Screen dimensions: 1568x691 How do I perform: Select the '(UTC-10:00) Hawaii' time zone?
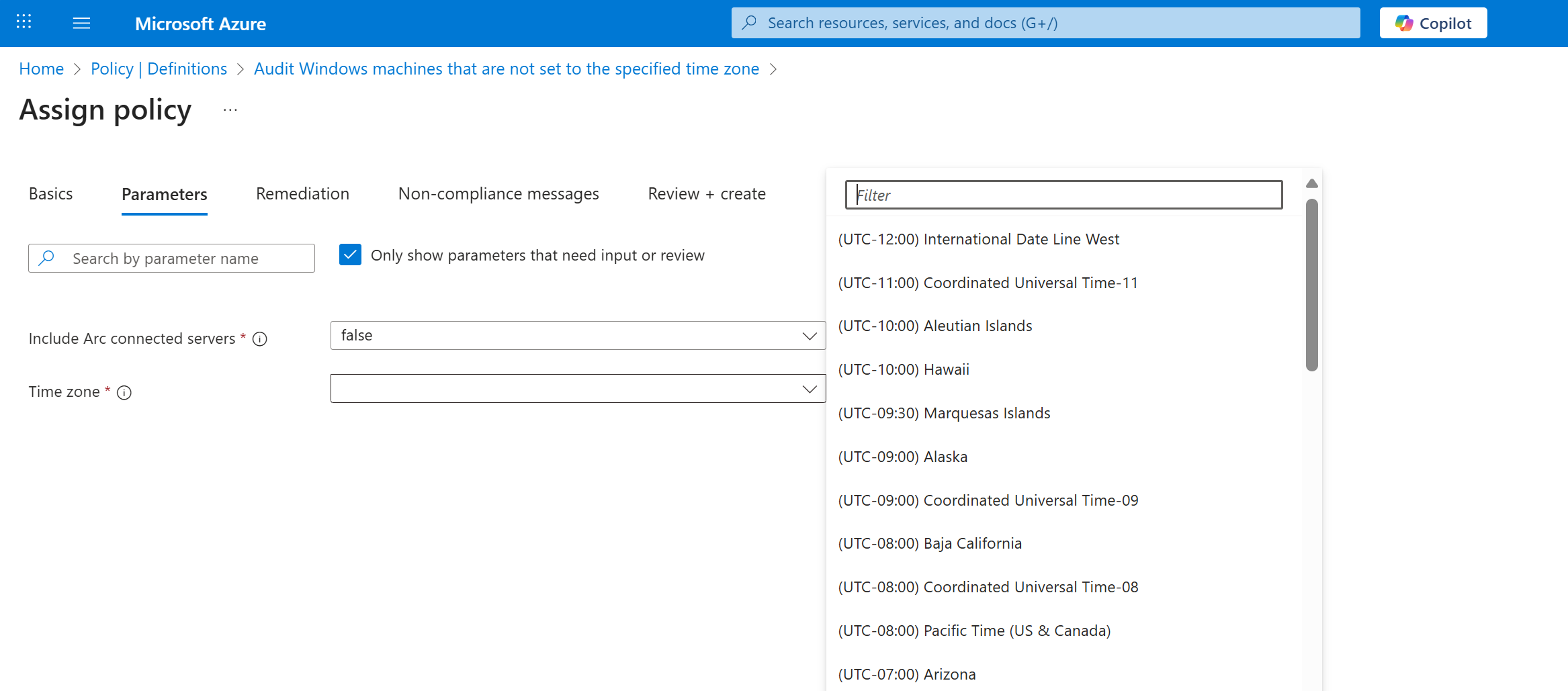[x=904, y=369]
